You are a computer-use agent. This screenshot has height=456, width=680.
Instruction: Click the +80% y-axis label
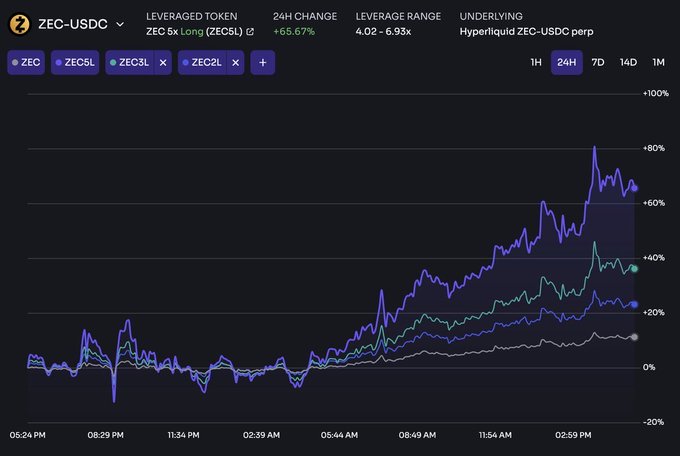654,148
